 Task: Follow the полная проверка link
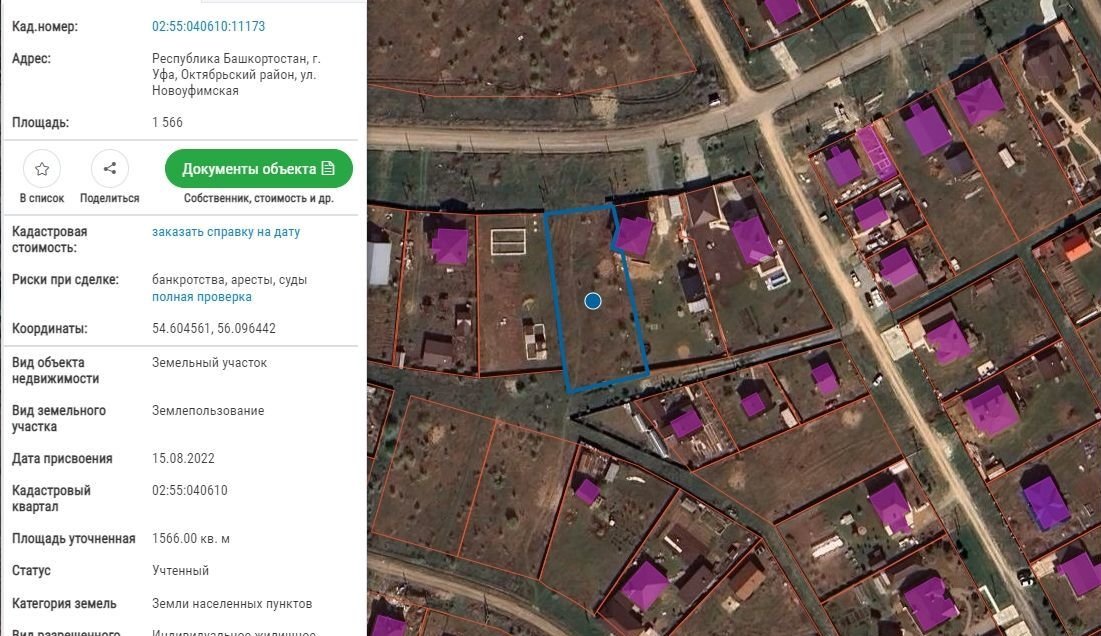(201, 297)
